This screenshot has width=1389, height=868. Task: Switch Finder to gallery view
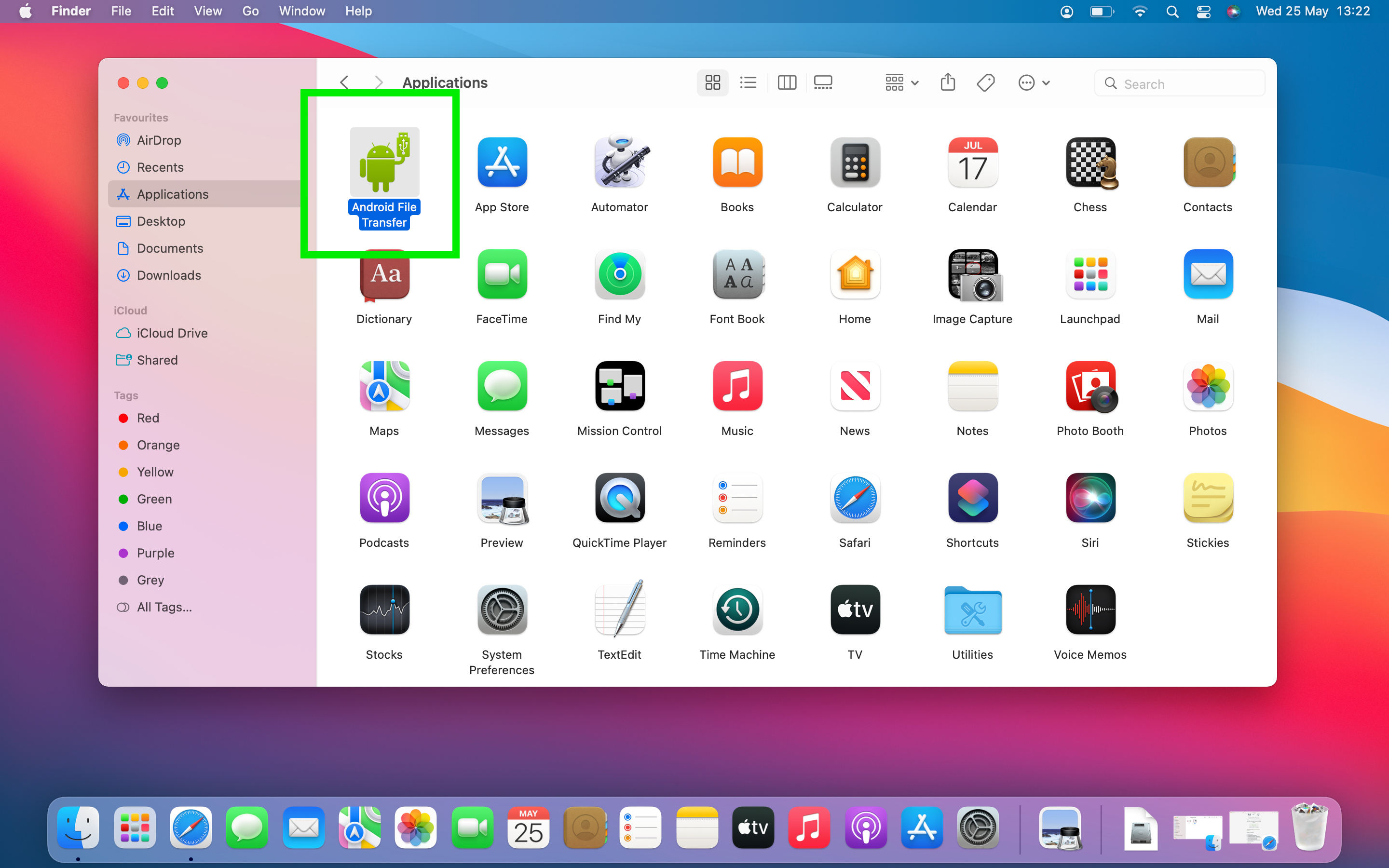(823, 83)
